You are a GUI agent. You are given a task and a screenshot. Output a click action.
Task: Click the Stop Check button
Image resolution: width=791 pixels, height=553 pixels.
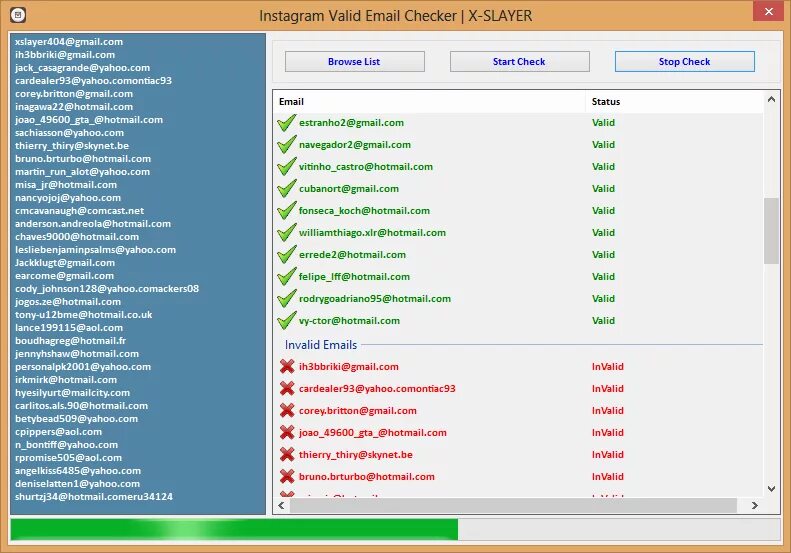tap(685, 62)
